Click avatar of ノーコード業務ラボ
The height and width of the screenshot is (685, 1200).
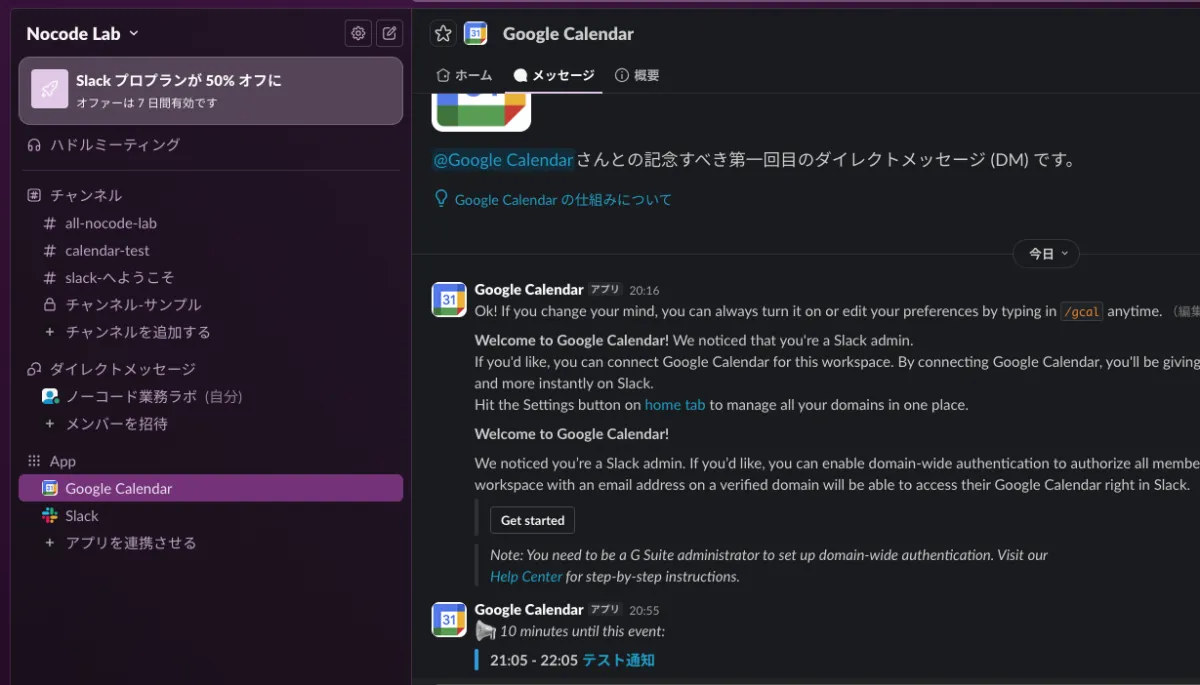(50, 396)
